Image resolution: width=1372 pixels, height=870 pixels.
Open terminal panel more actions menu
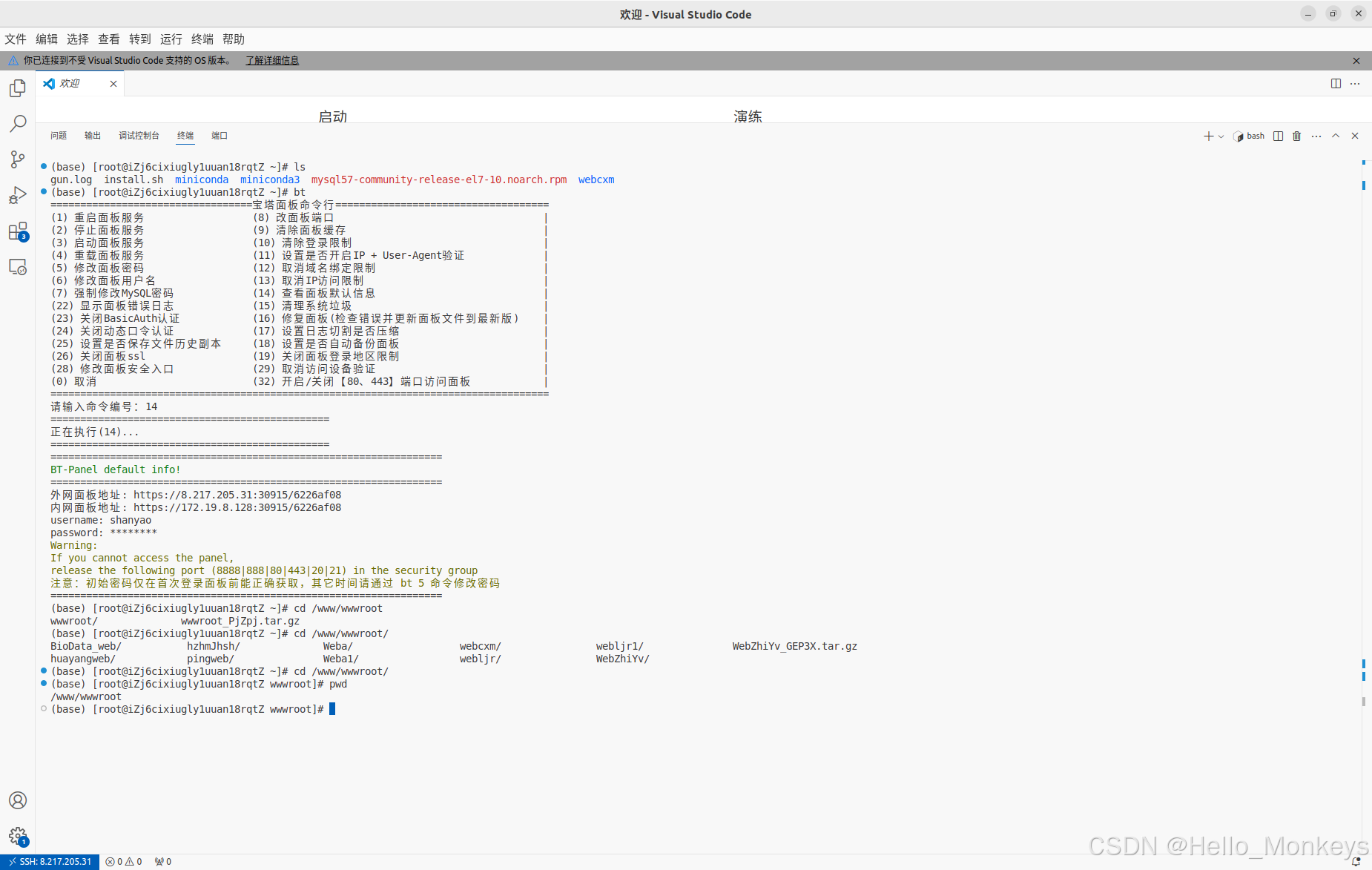(1316, 136)
